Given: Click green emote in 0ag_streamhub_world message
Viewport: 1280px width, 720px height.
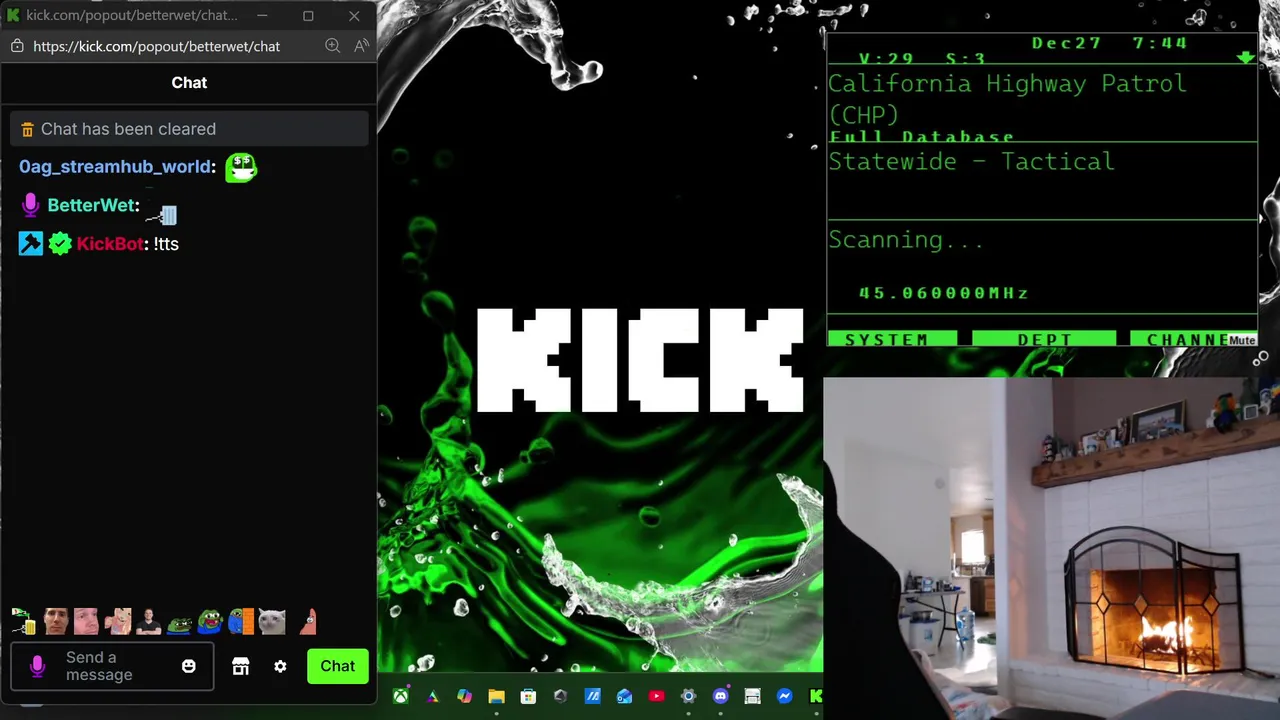Looking at the screenshot, I should [x=241, y=167].
